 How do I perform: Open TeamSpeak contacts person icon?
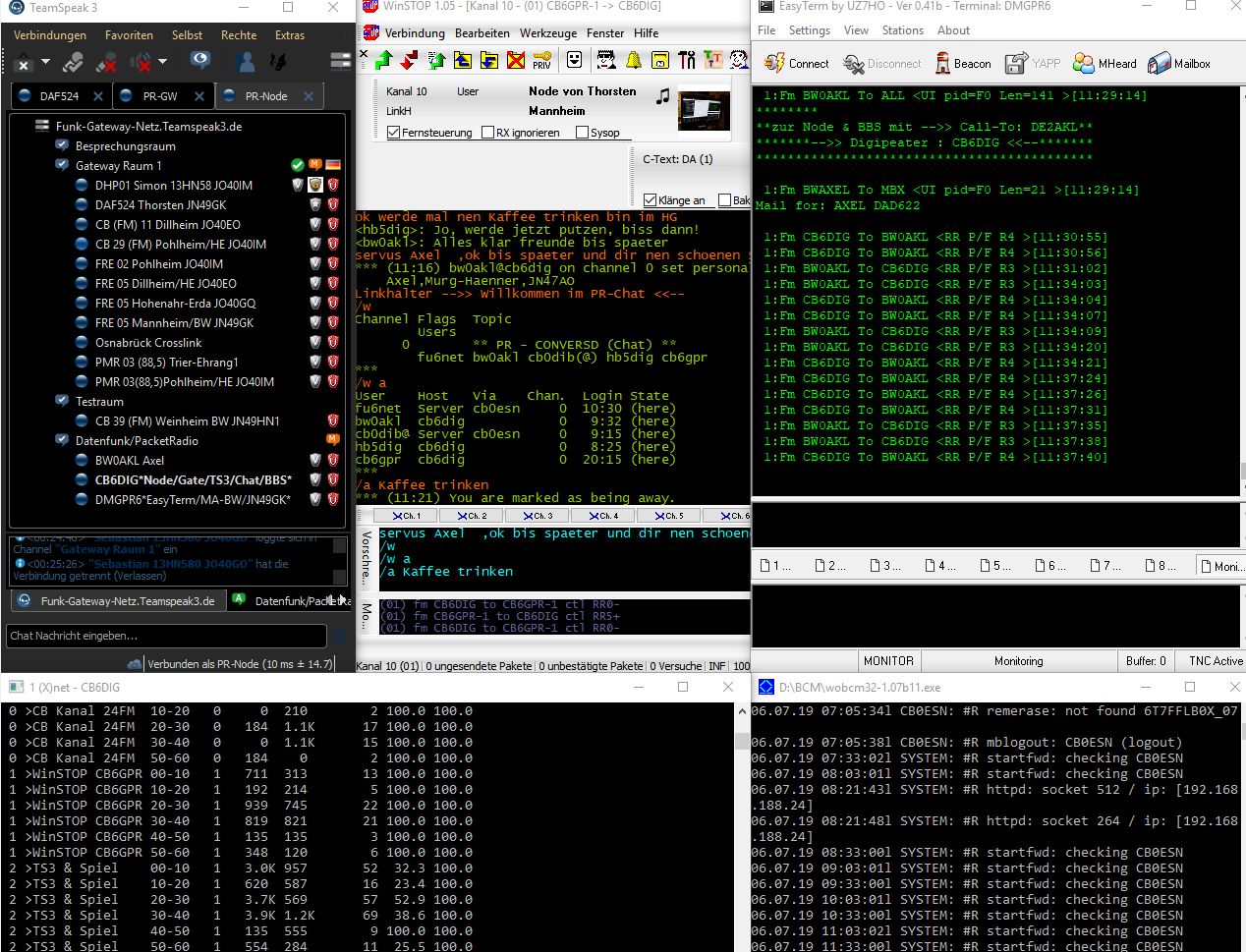pos(246,62)
